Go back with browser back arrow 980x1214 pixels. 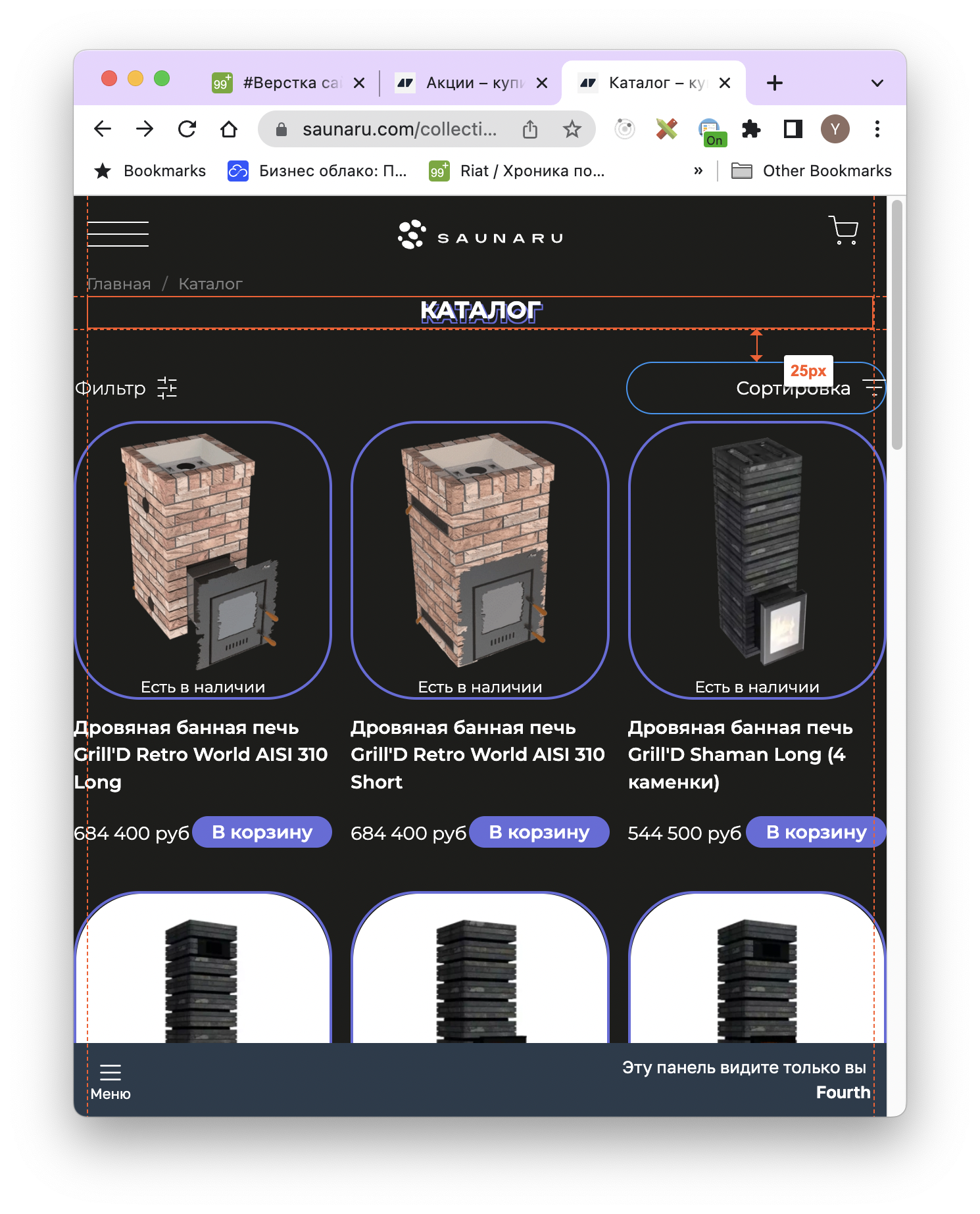tap(103, 129)
